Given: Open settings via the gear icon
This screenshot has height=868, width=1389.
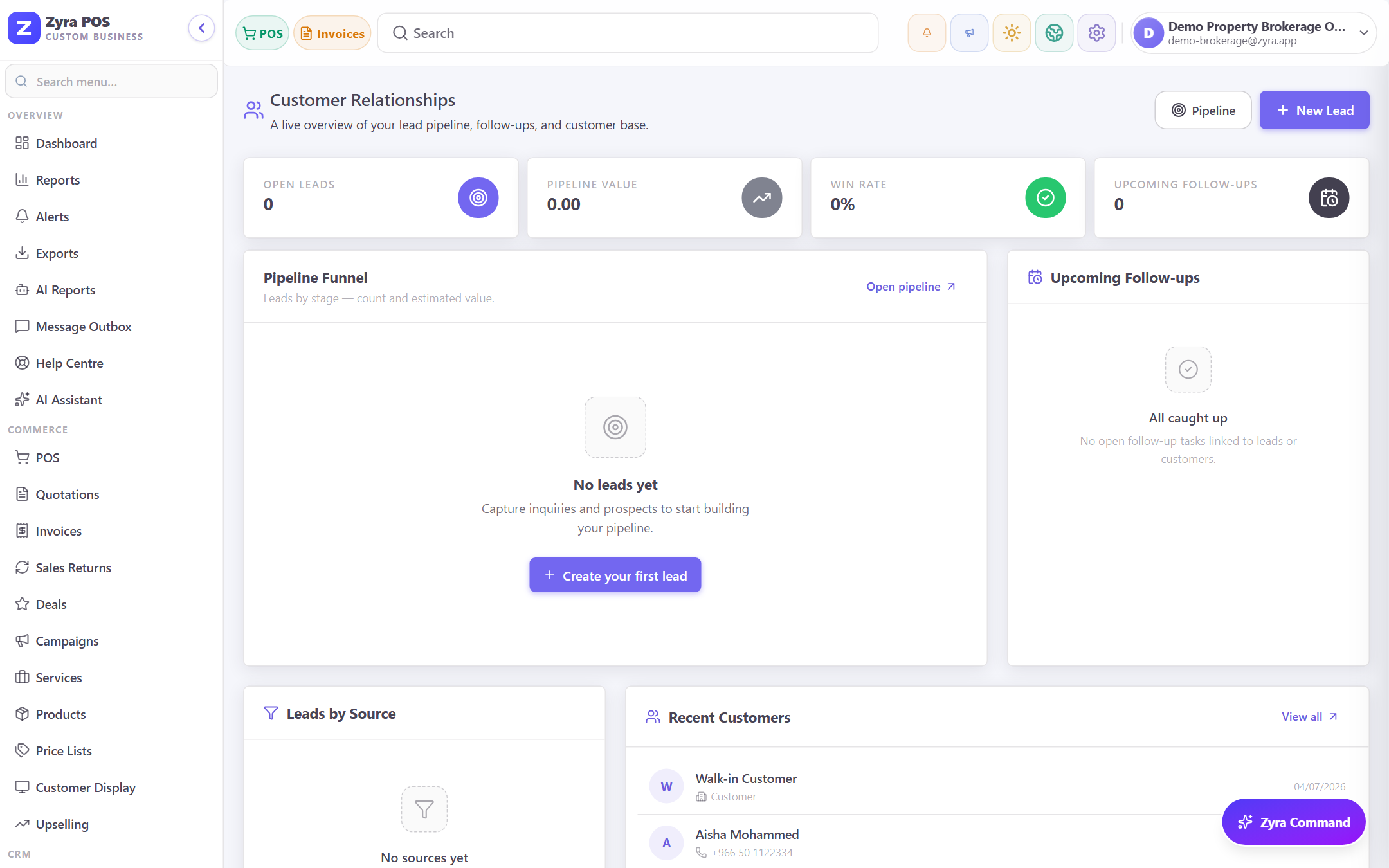Looking at the screenshot, I should pos(1096,33).
